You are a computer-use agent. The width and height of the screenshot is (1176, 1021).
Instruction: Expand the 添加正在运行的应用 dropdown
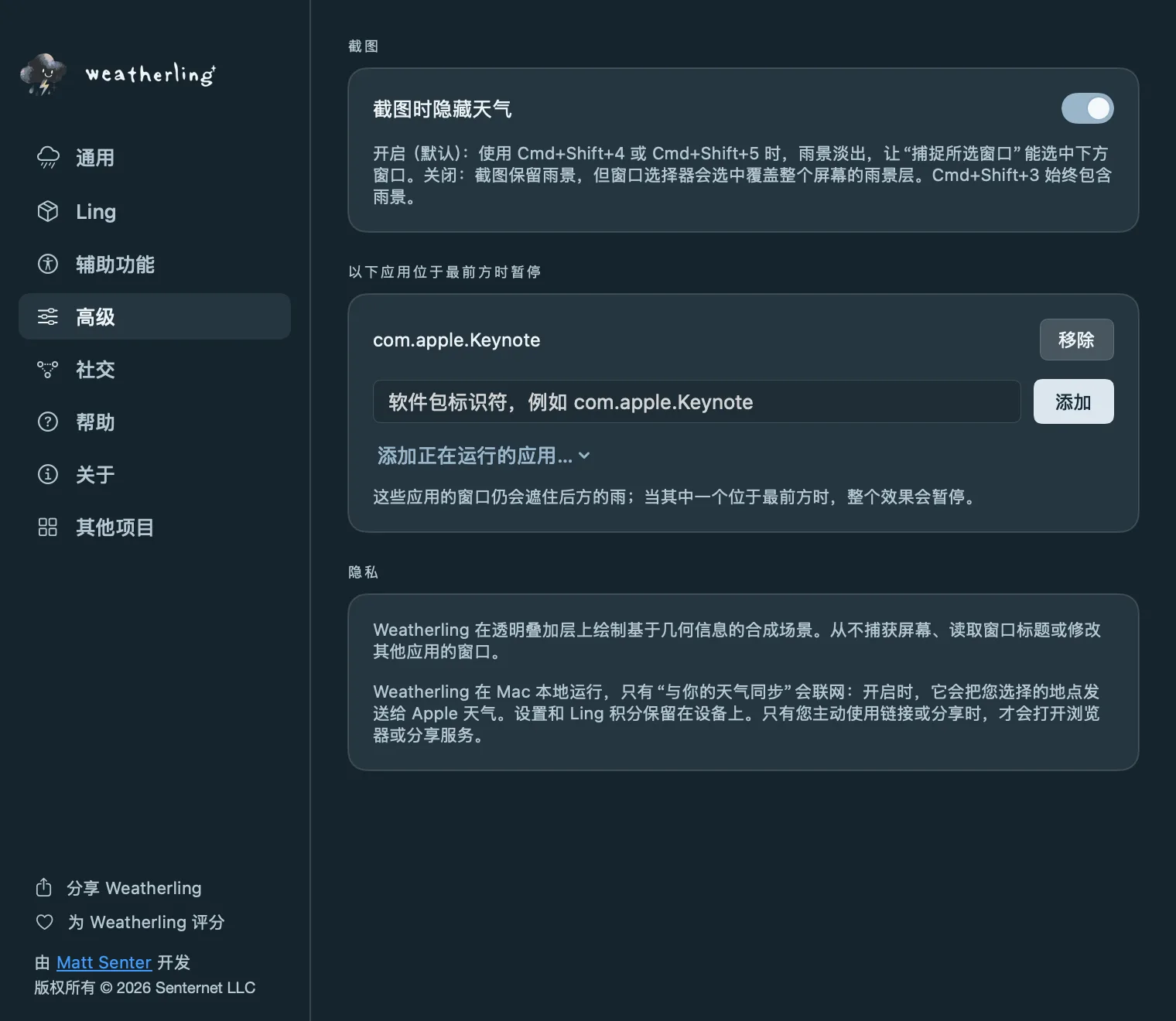[484, 456]
